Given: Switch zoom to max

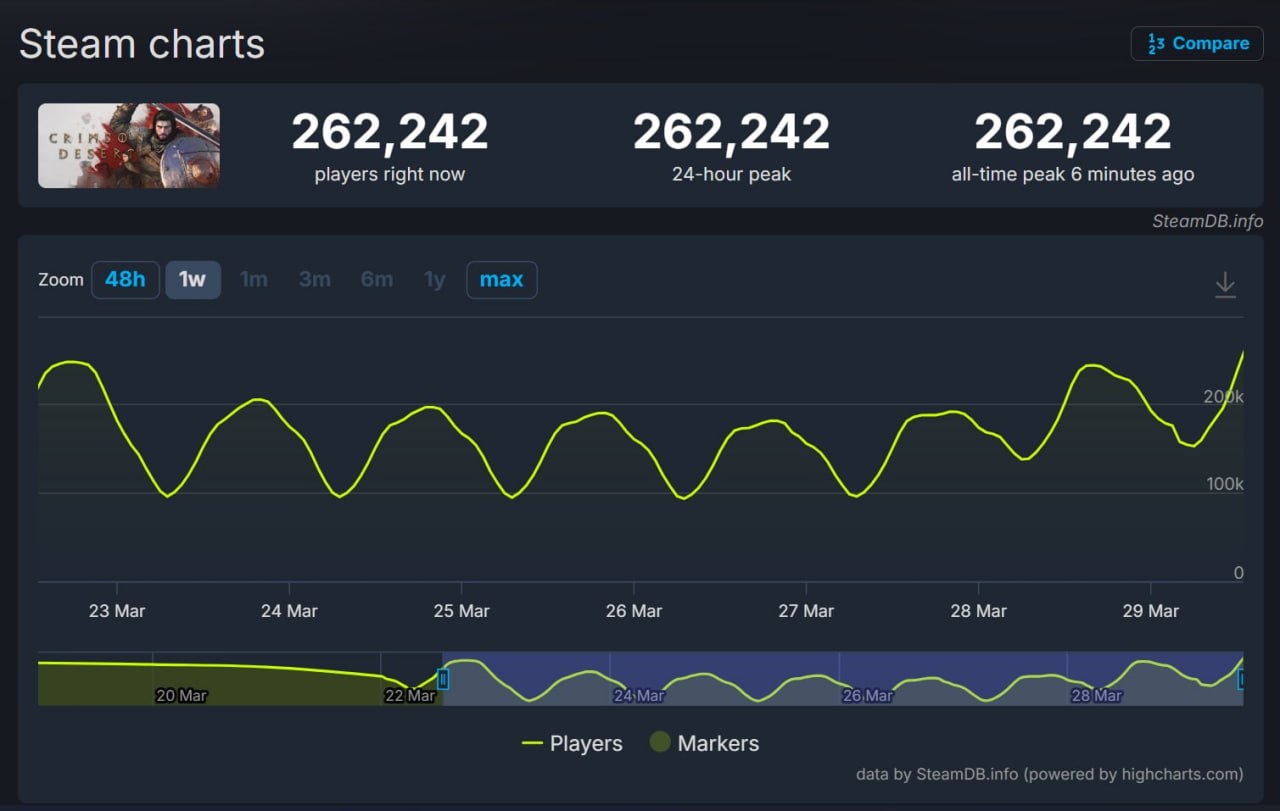Looking at the screenshot, I should (x=501, y=280).
